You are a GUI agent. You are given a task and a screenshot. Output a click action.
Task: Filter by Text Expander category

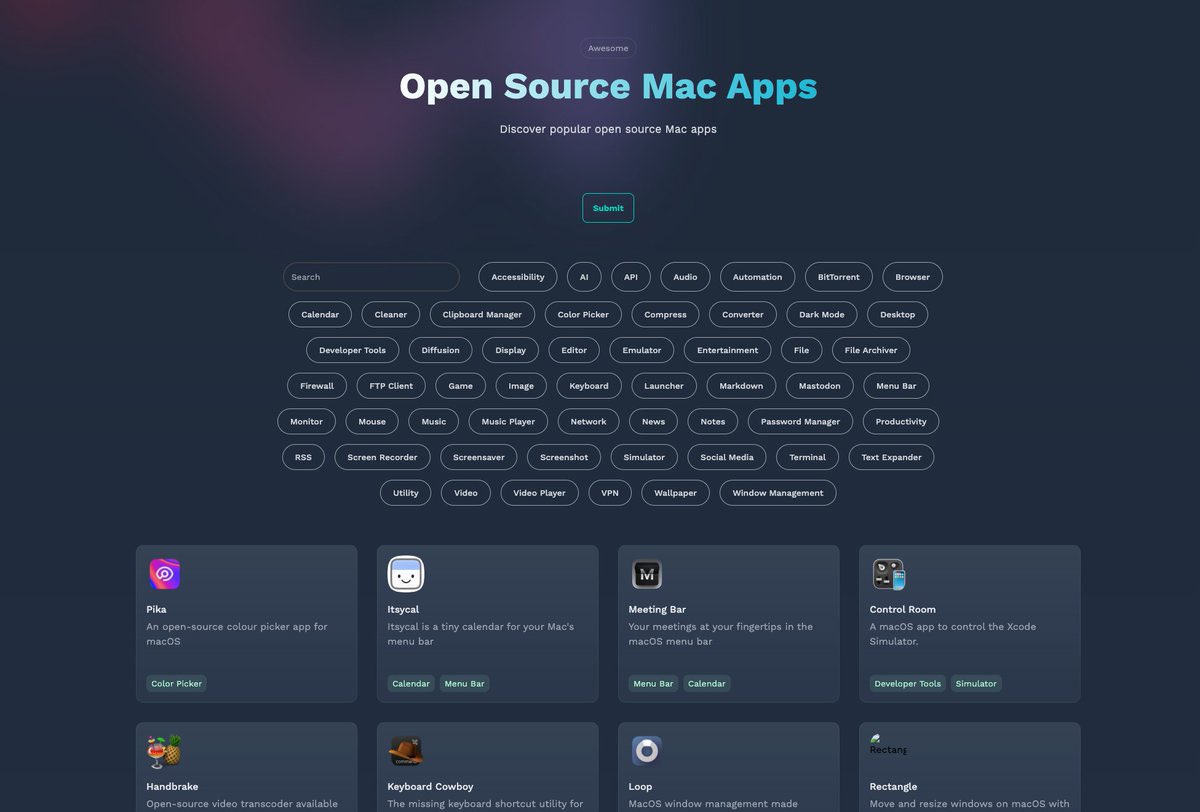(x=892, y=457)
